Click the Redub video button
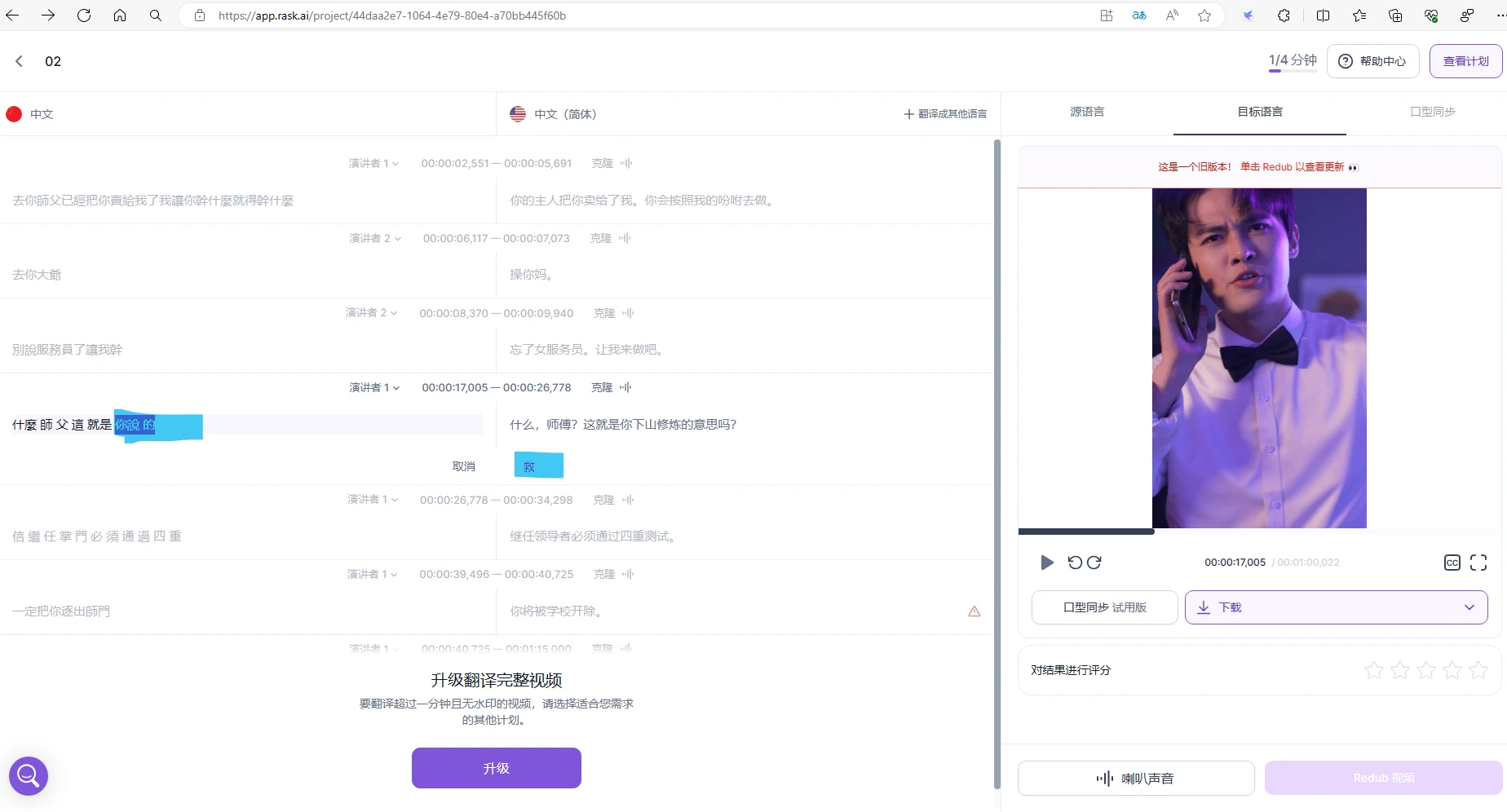The height and width of the screenshot is (812, 1507). tap(1384, 779)
